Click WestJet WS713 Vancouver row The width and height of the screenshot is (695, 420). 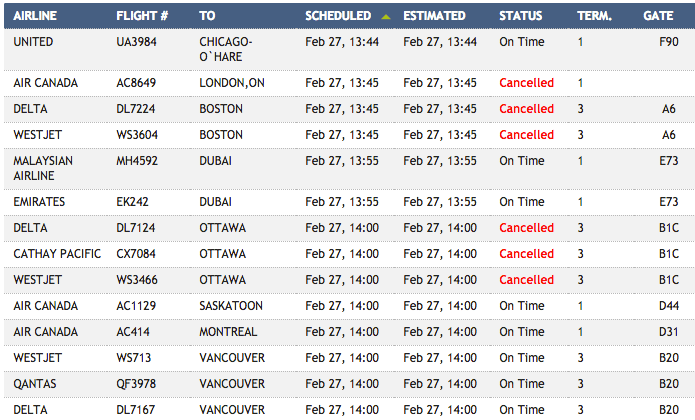[349, 358]
